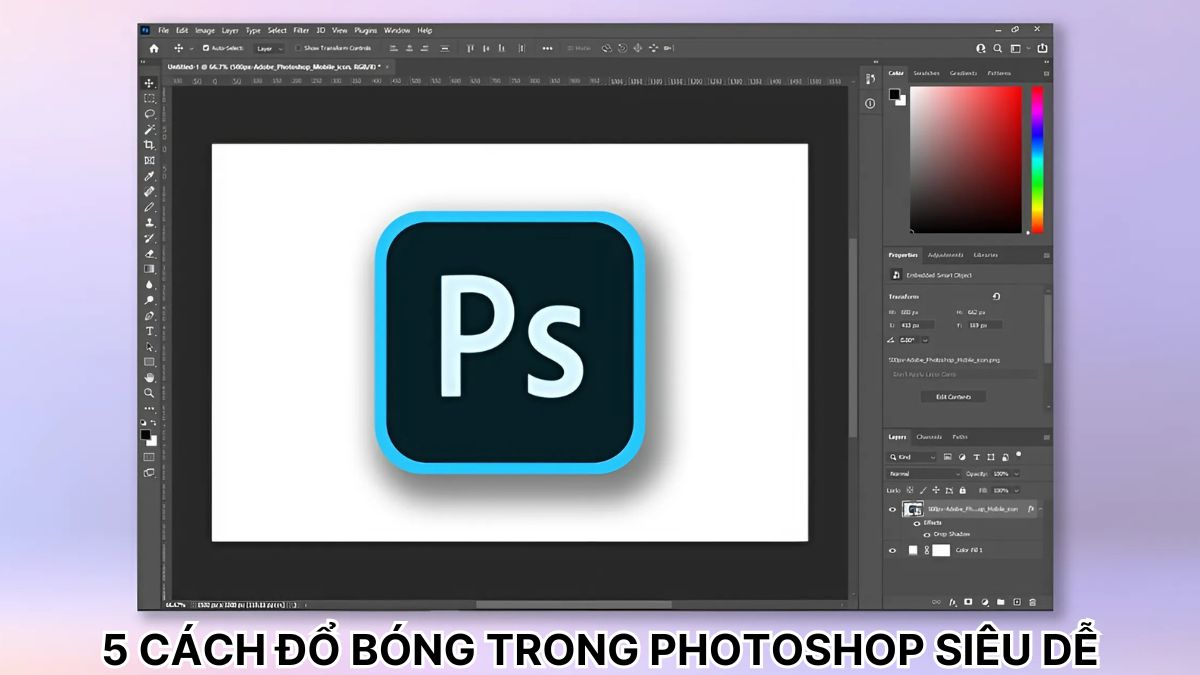Toggle the layer filter on/off switch

[x=1018, y=455]
